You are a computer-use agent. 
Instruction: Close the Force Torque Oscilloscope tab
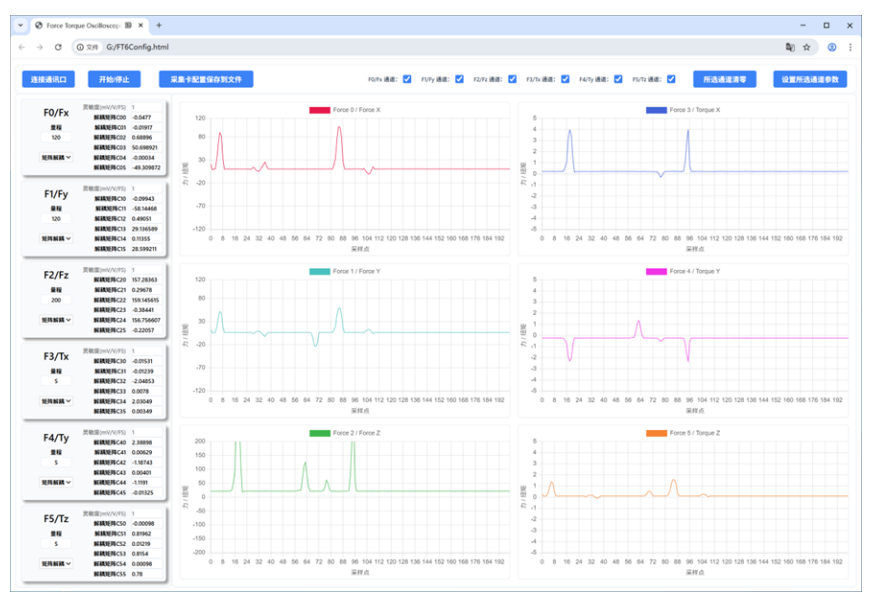(x=141, y=25)
